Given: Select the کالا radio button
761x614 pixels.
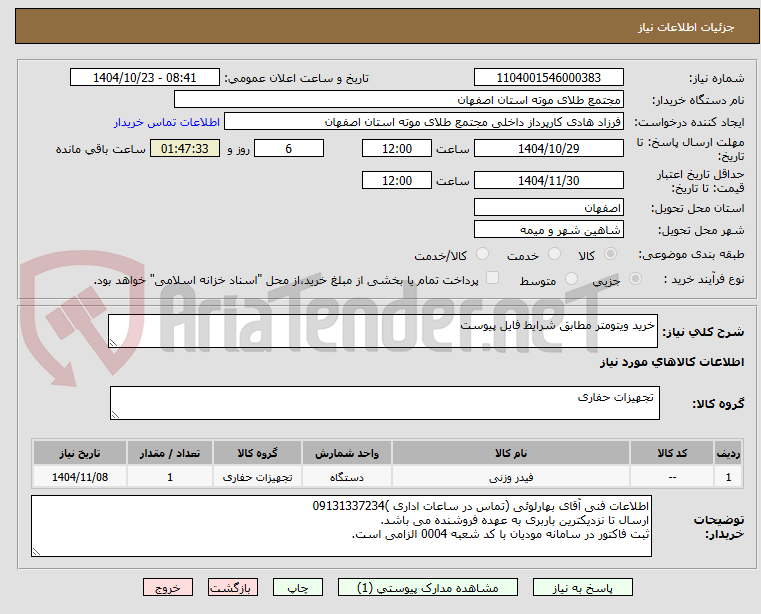Looking at the screenshot, I should [611, 254].
